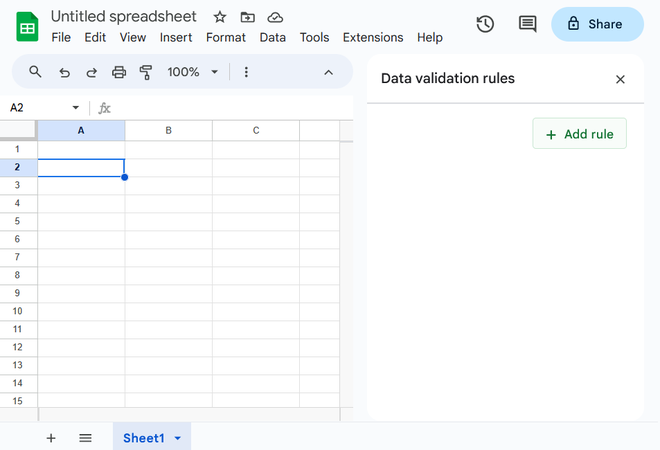Open version history clock icon

[x=485, y=24]
